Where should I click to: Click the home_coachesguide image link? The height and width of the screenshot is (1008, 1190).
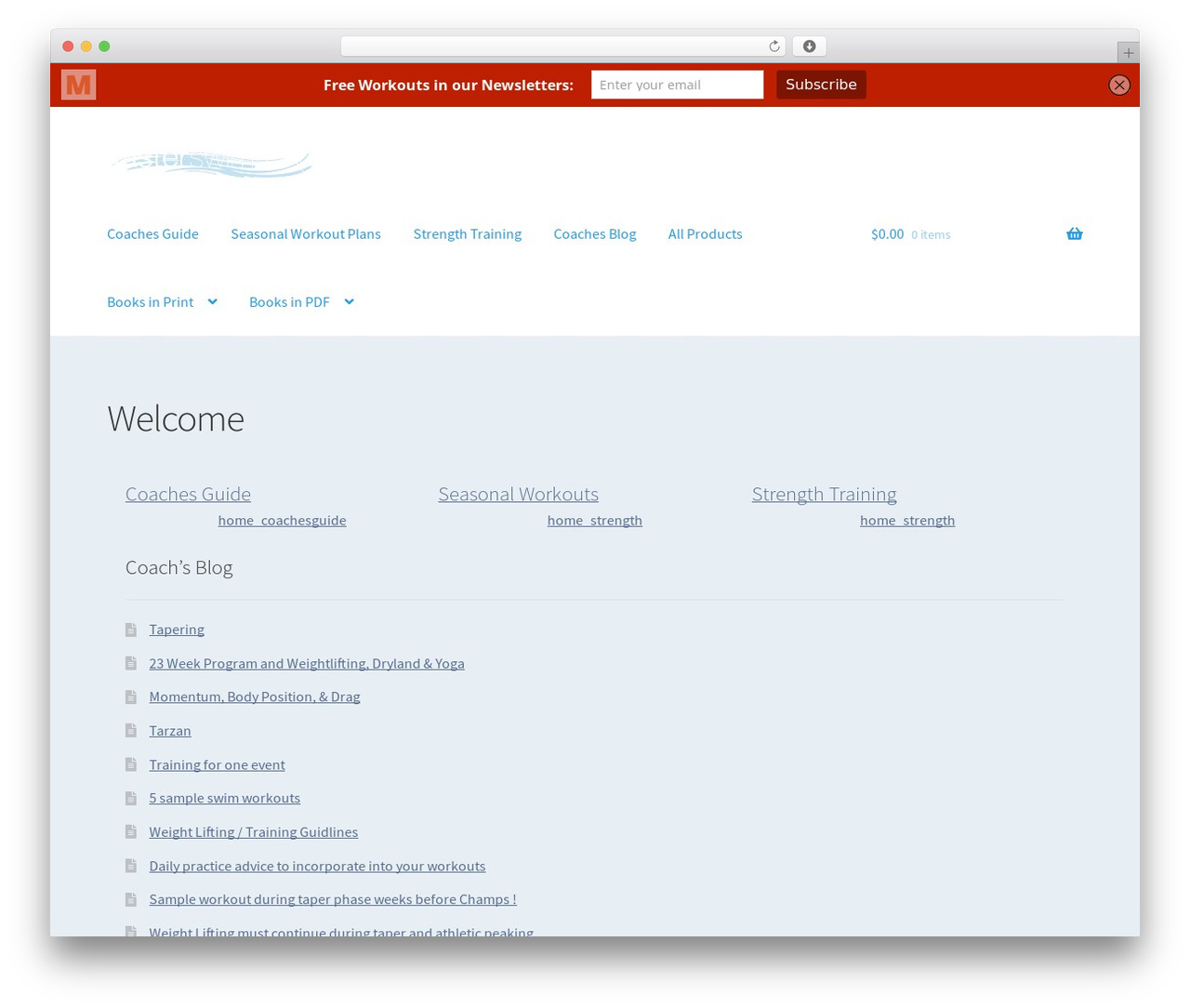coord(282,521)
